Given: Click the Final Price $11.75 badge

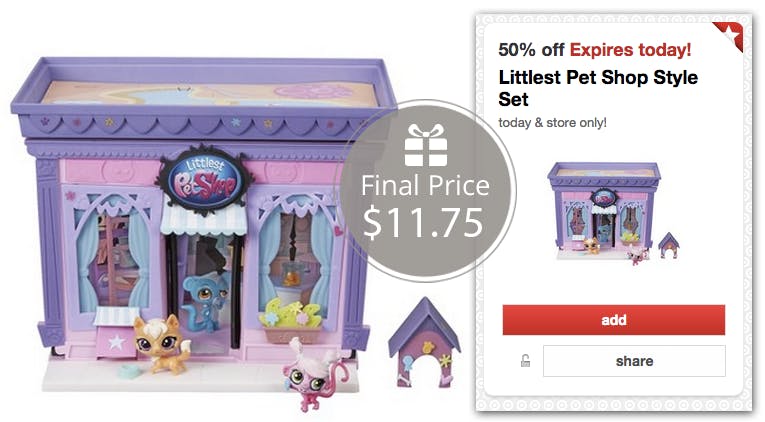Looking at the screenshot, I should click(x=425, y=191).
